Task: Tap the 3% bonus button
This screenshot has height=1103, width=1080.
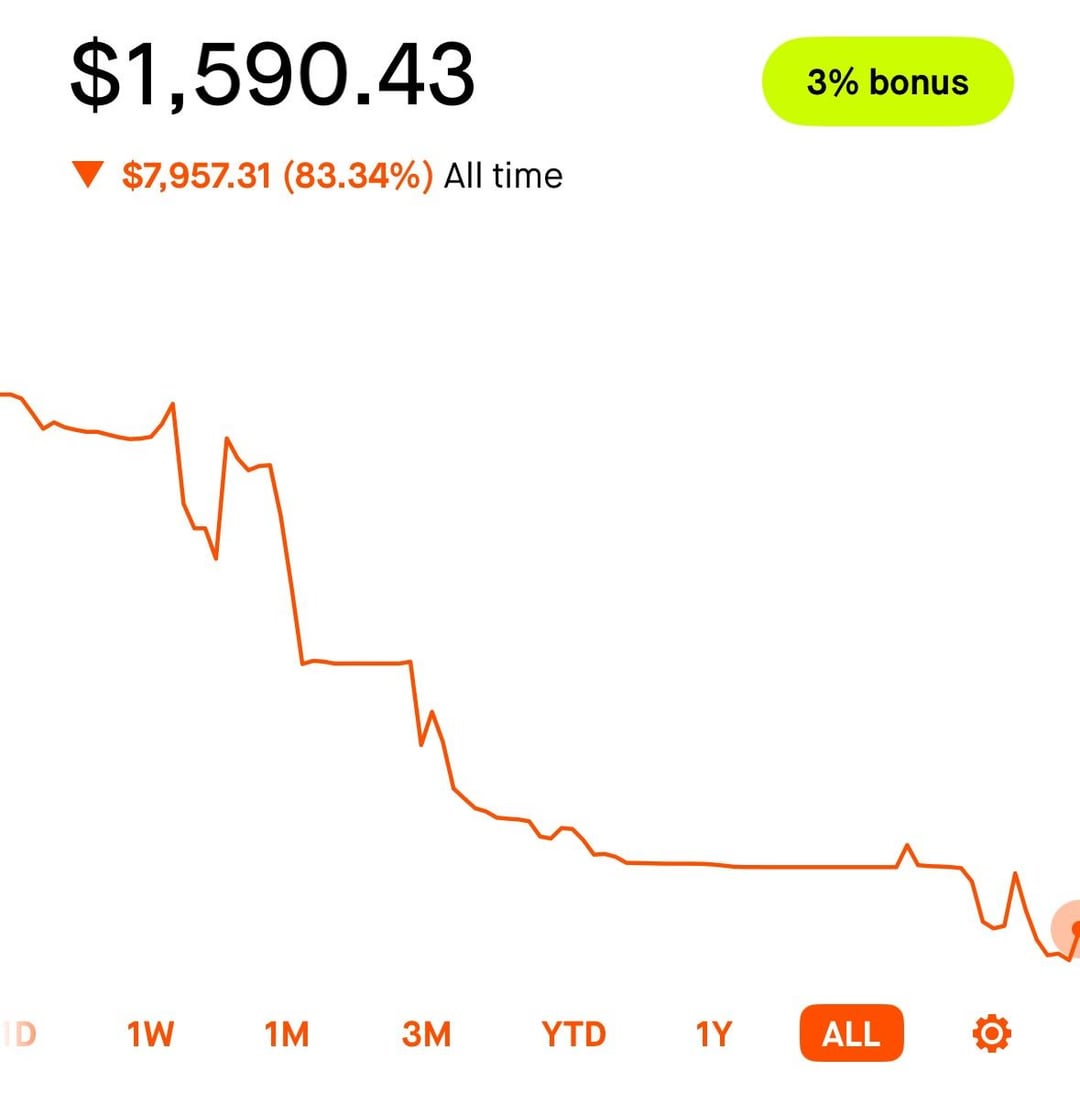Action: [x=887, y=82]
